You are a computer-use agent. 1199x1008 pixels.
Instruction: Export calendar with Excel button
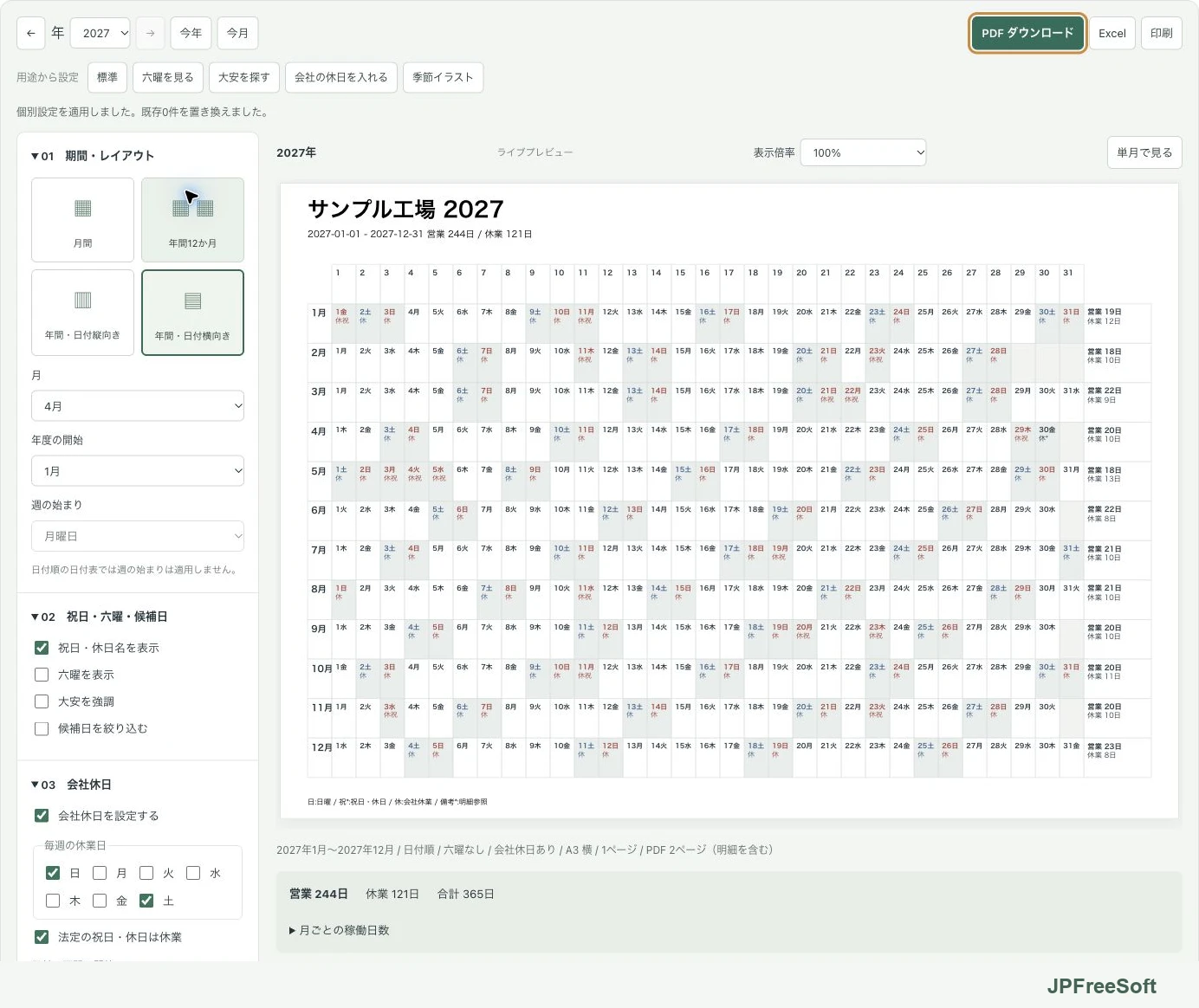pyautogui.click(x=1112, y=33)
